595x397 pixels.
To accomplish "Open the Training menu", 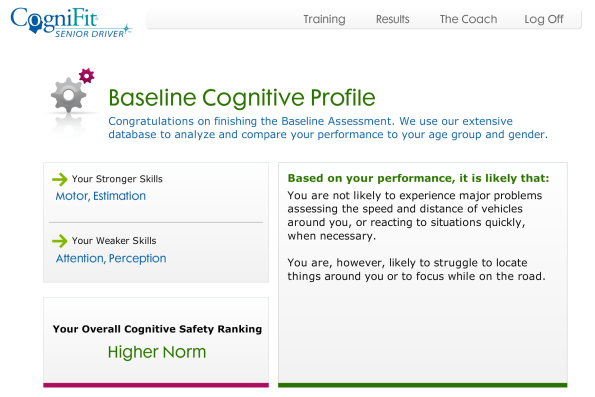I will click(324, 19).
